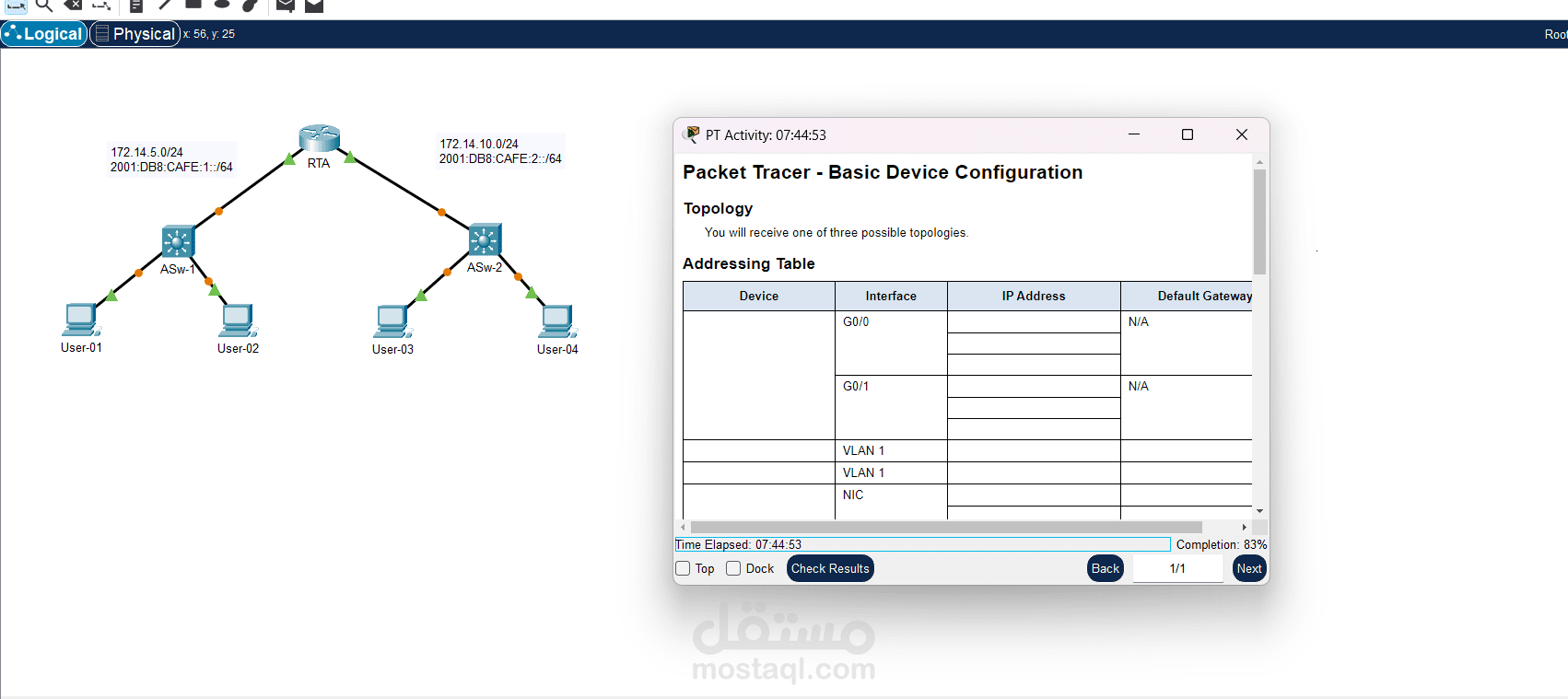This screenshot has height=699, width=1568.
Task: Click the Time Elapsed progress bar
Action: point(922,544)
